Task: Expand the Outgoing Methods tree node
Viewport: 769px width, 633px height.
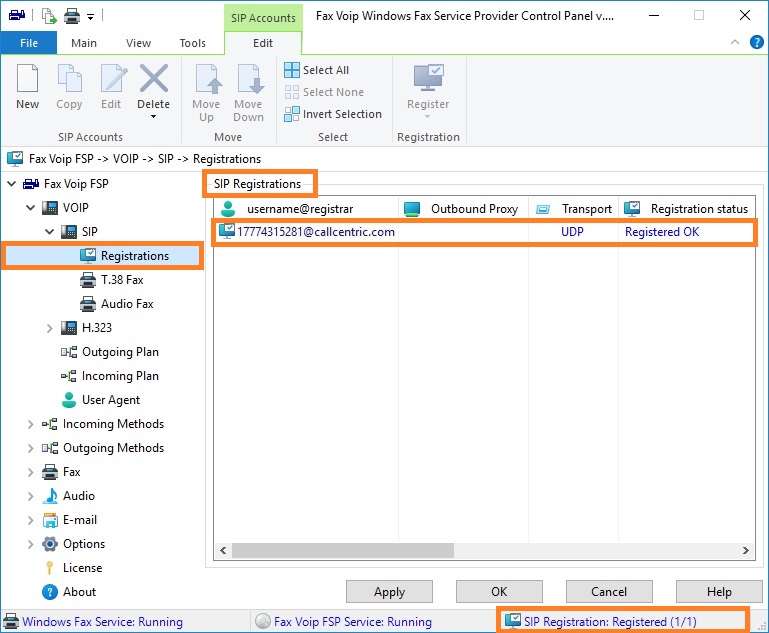Action: click(x=30, y=448)
